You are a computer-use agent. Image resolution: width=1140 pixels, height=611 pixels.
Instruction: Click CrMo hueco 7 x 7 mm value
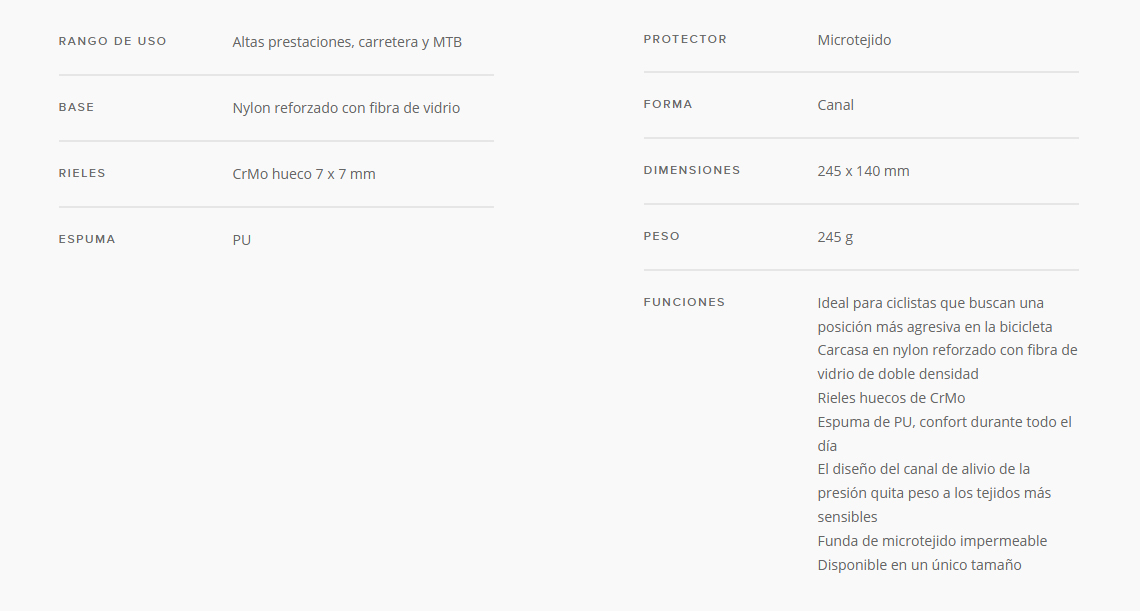(304, 174)
